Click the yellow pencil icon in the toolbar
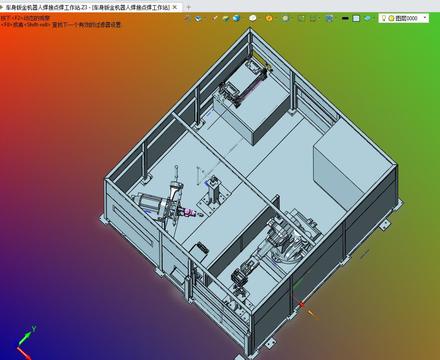Screen dimensions: 440x360 (x=215, y=18)
